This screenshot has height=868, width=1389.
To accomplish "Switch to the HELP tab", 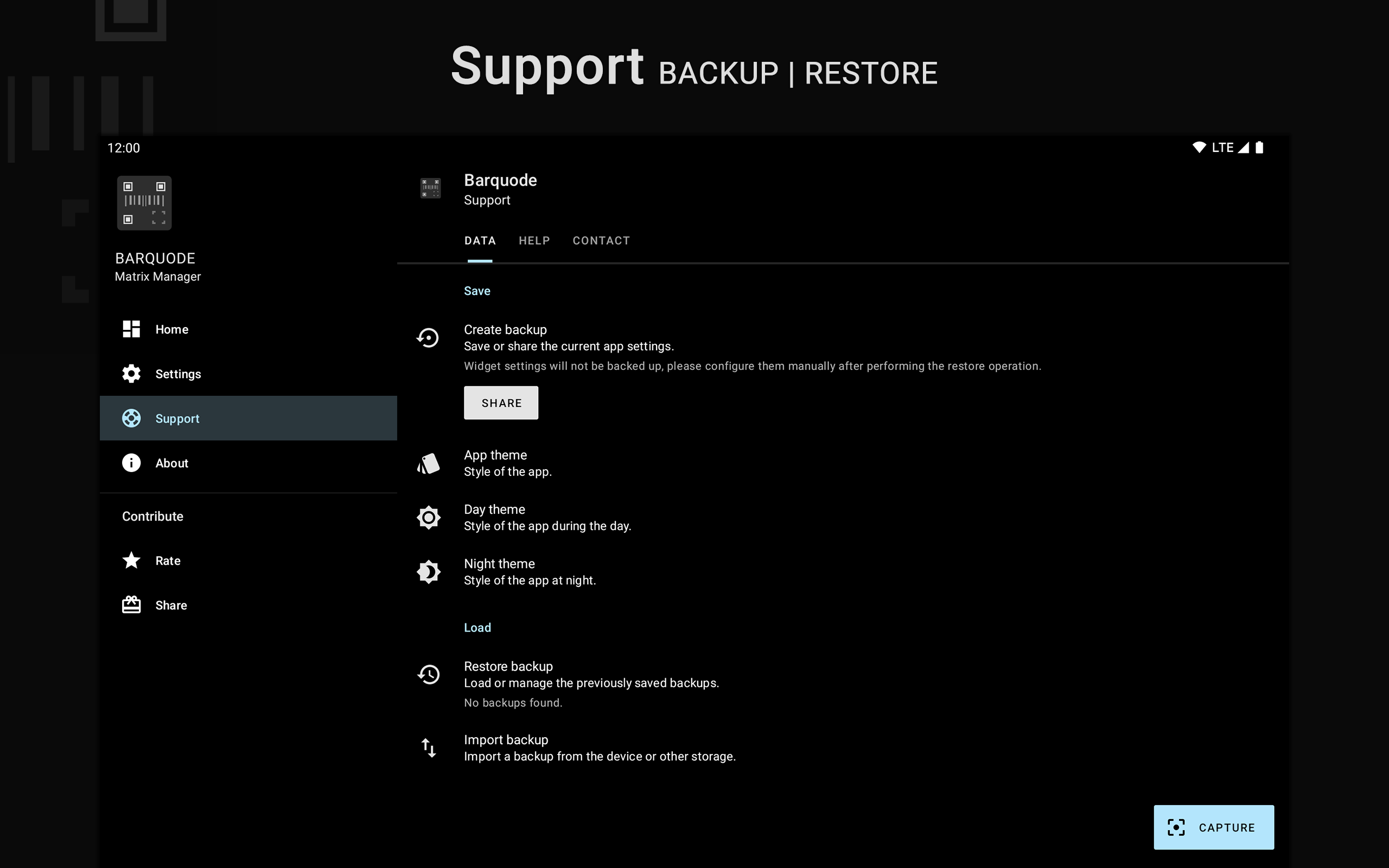I will point(534,240).
